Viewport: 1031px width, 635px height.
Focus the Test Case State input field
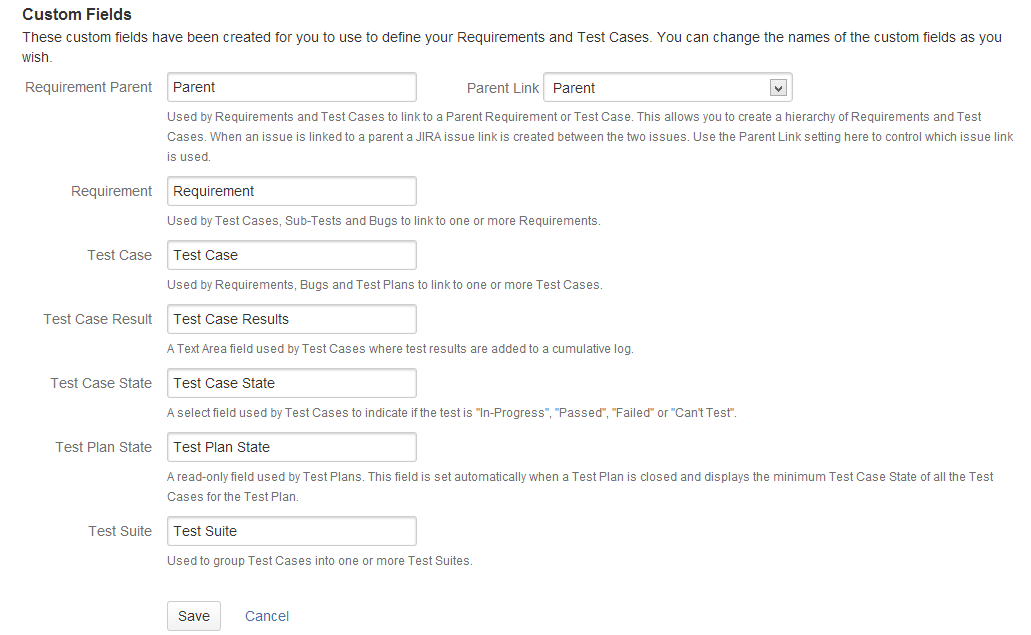[291, 383]
